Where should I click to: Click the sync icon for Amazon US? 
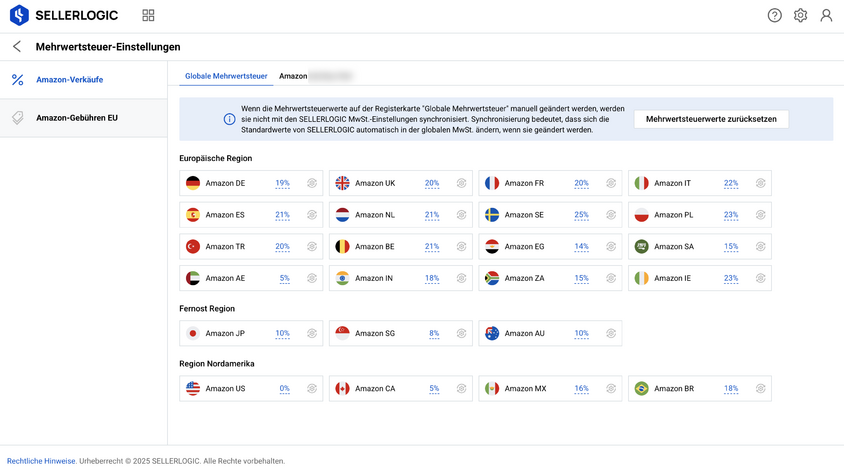[x=312, y=389]
